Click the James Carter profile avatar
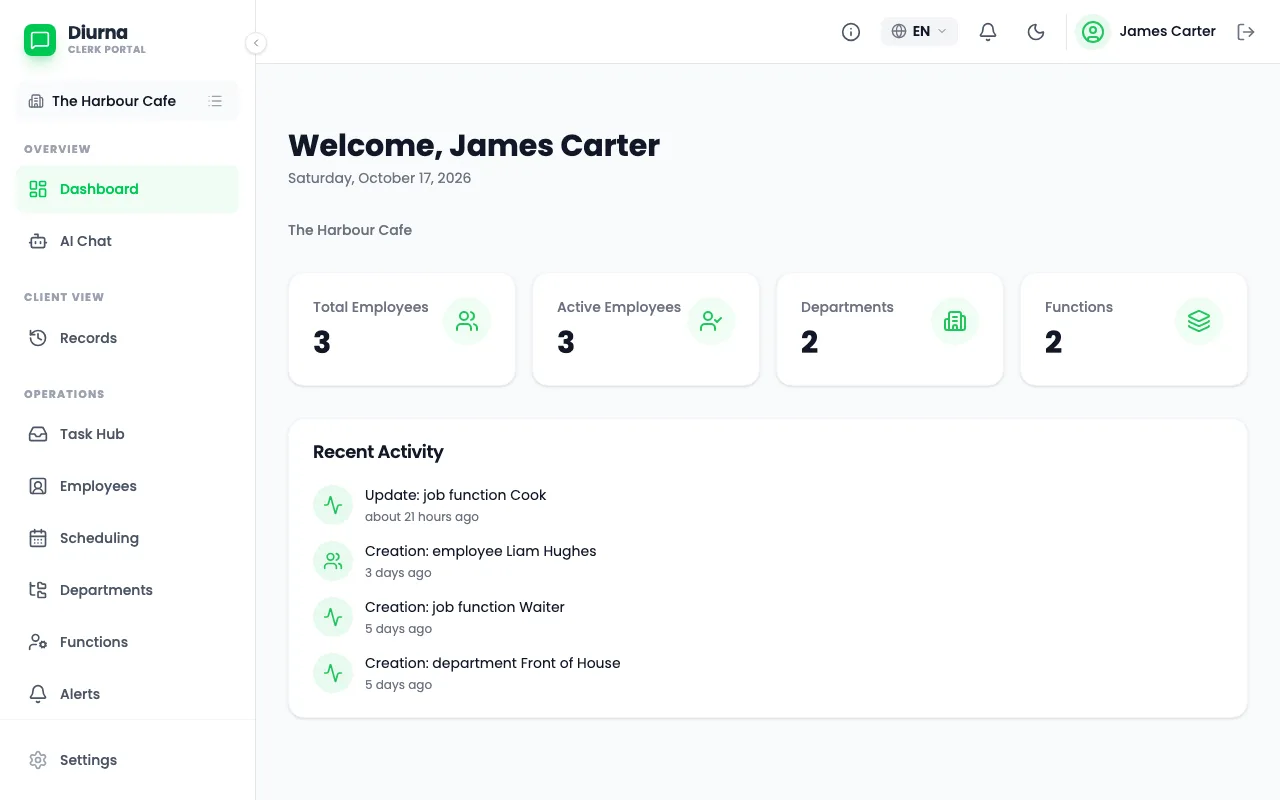This screenshot has height=800, width=1280. pos(1093,32)
